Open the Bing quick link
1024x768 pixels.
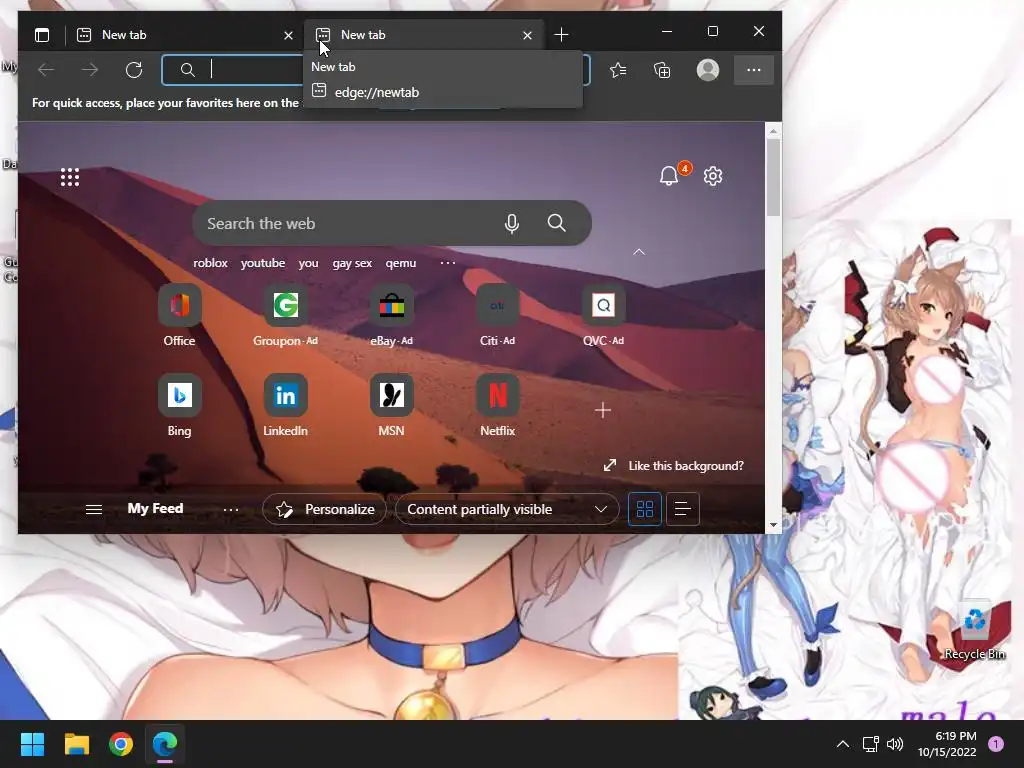[x=180, y=406]
